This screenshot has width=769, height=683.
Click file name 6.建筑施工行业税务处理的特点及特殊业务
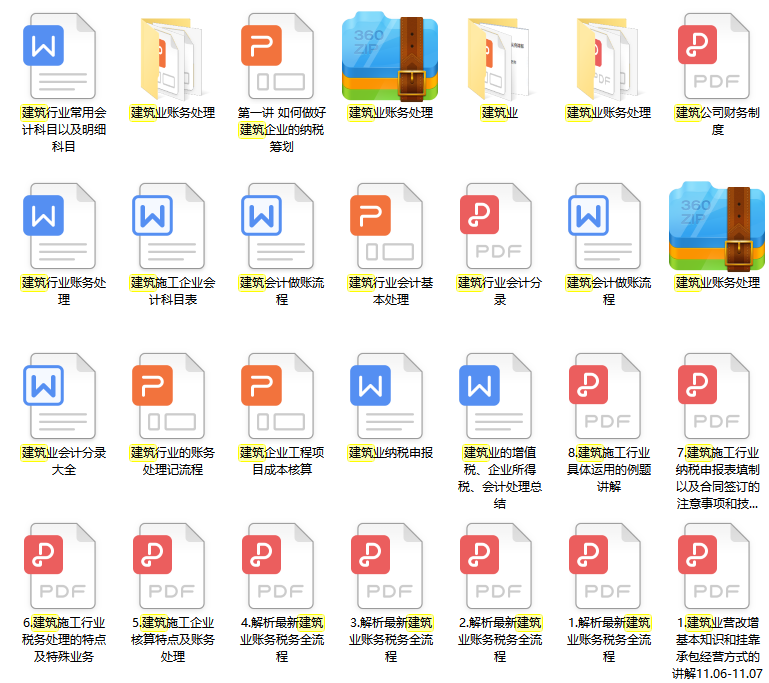tap(64, 639)
